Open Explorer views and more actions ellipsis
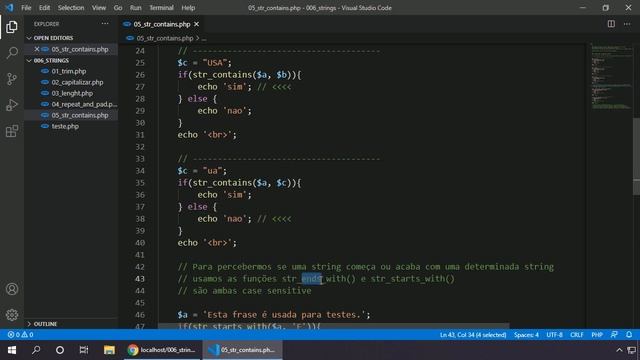Image resolution: width=640 pixels, height=360 pixels. 105,24
